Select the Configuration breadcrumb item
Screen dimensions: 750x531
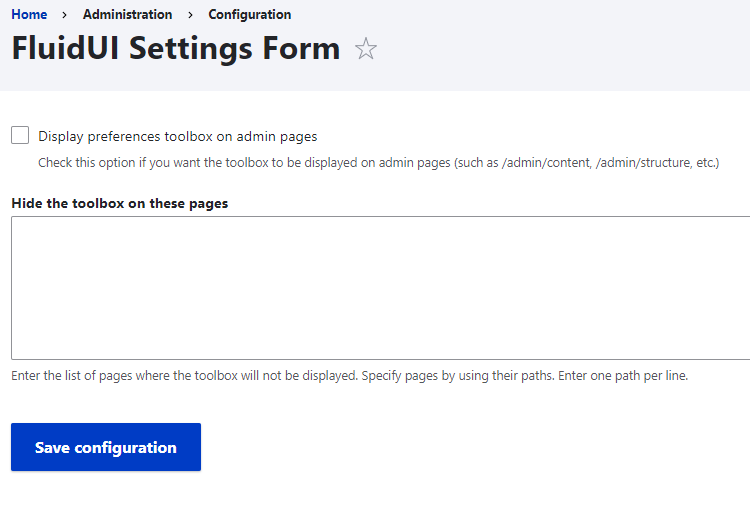coord(249,14)
